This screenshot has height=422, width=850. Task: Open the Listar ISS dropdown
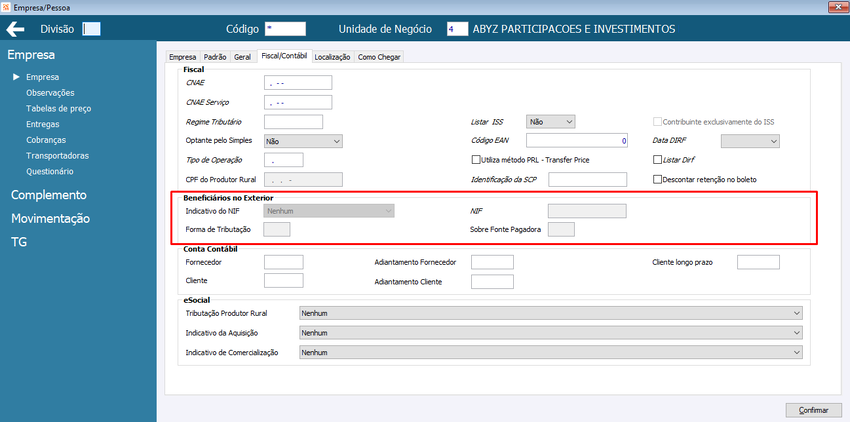point(550,122)
